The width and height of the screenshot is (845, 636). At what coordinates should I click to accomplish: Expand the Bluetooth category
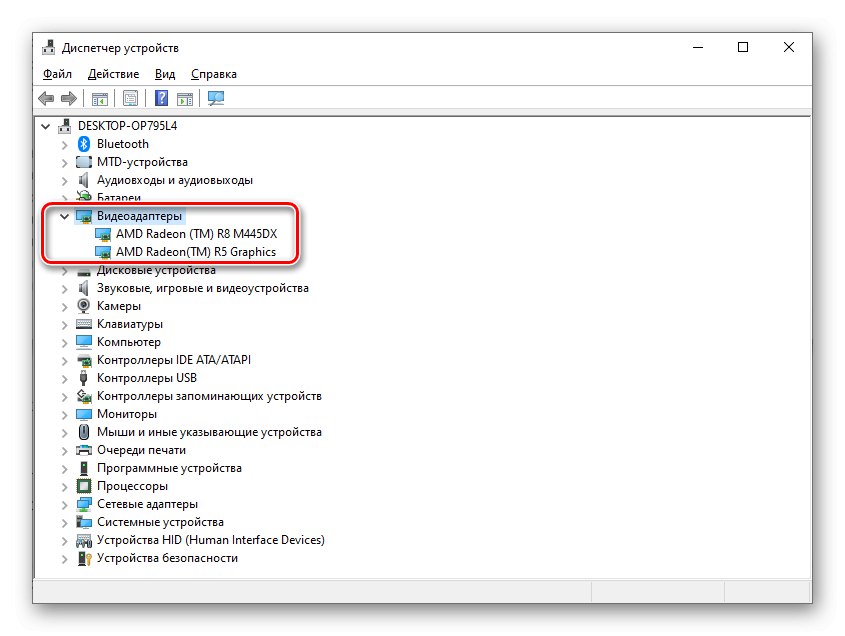pyautogui.click(x=65, y=145)
